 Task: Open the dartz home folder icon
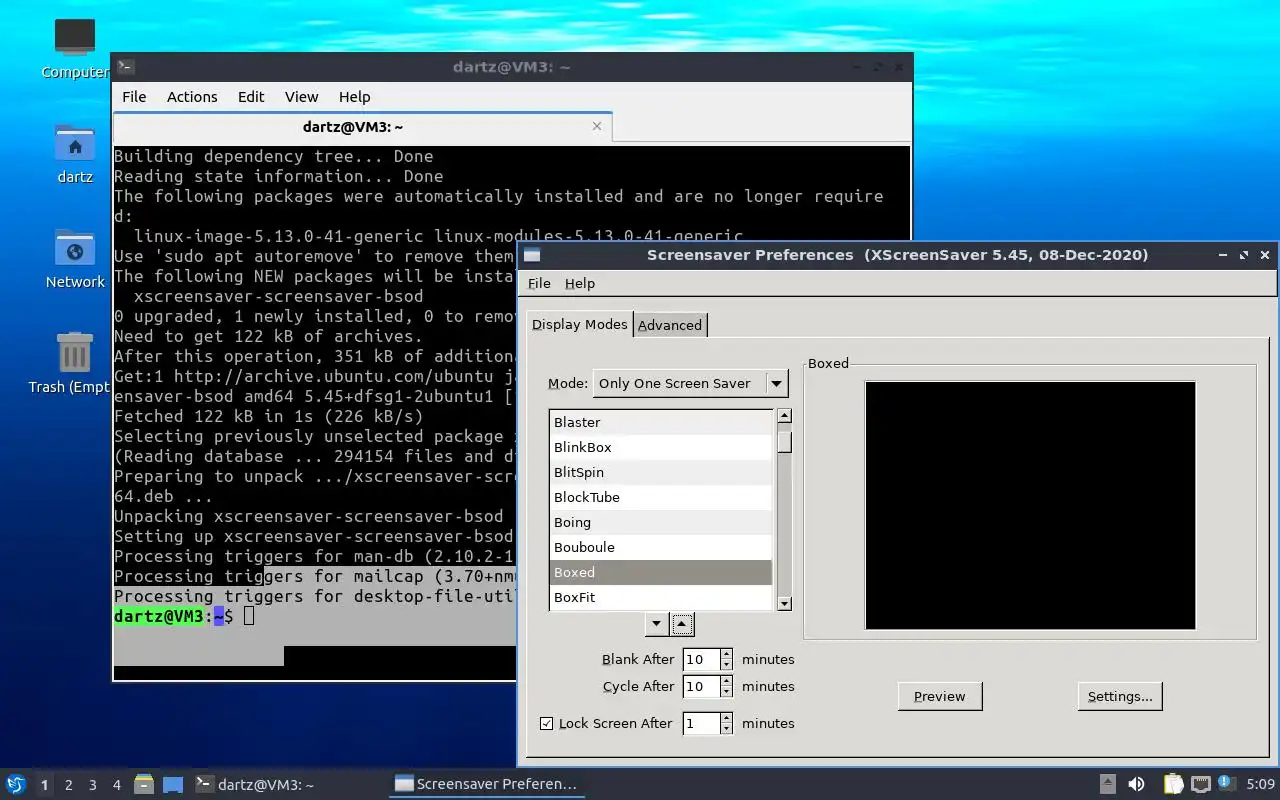pos(75,144)
